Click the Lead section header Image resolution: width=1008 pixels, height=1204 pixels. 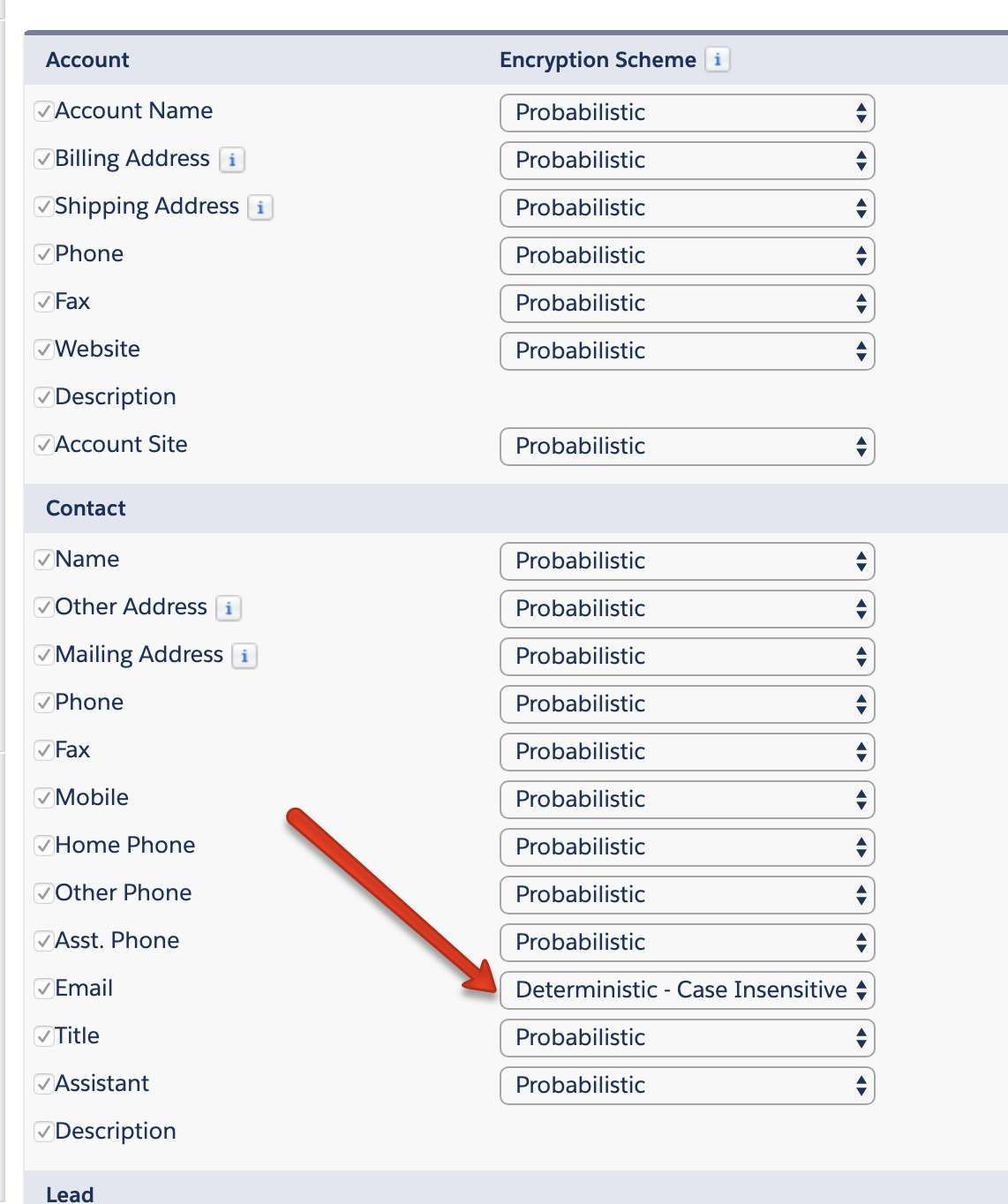tap(70, 1193)
